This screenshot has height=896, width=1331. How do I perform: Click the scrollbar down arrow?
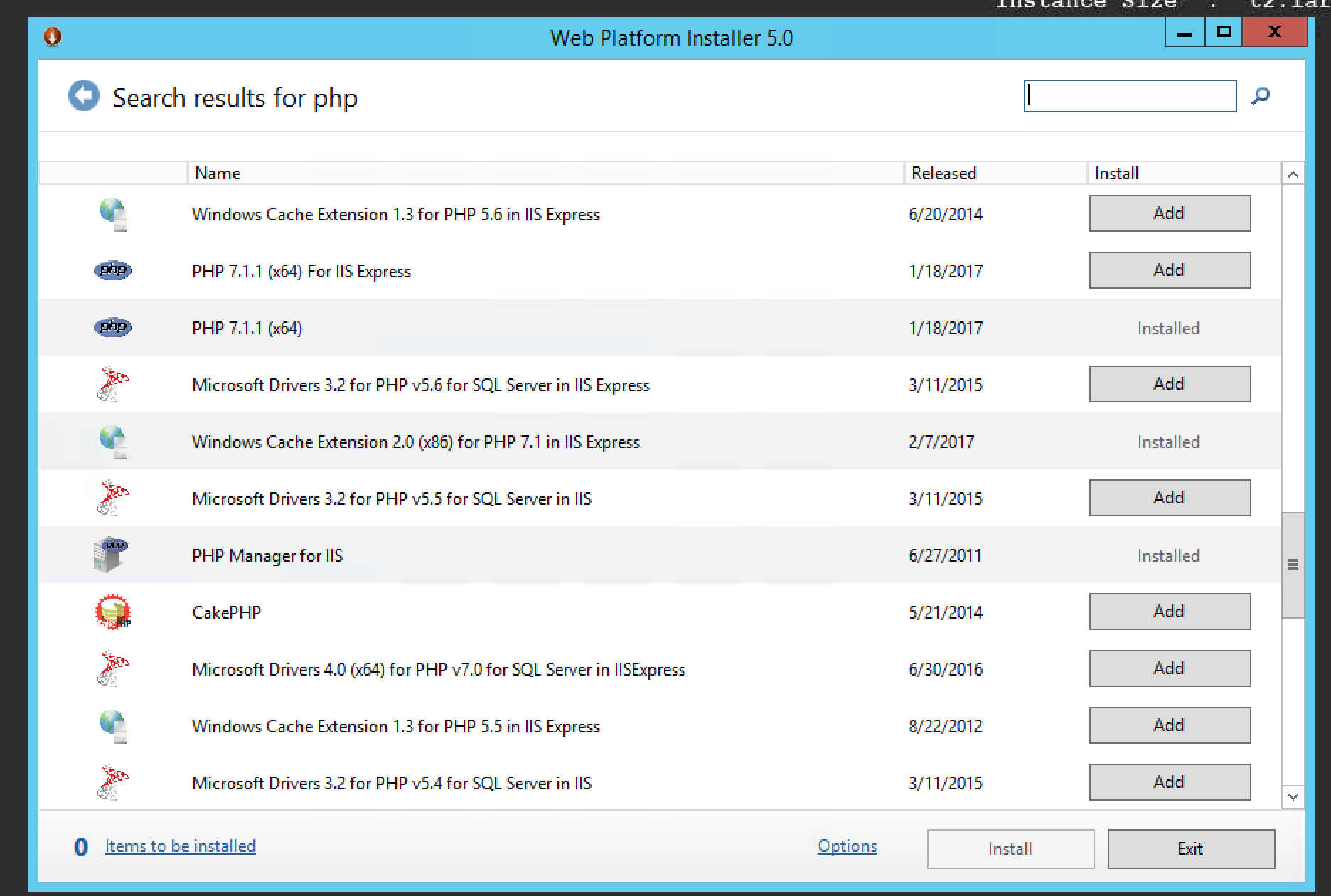pos(1293,796)
